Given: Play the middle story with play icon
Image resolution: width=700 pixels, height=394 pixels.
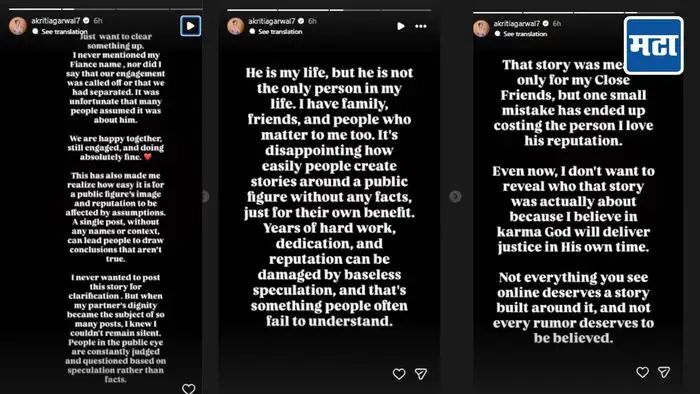Looking at the screenshot, I should pyautogui.click(x=401, y=26).
